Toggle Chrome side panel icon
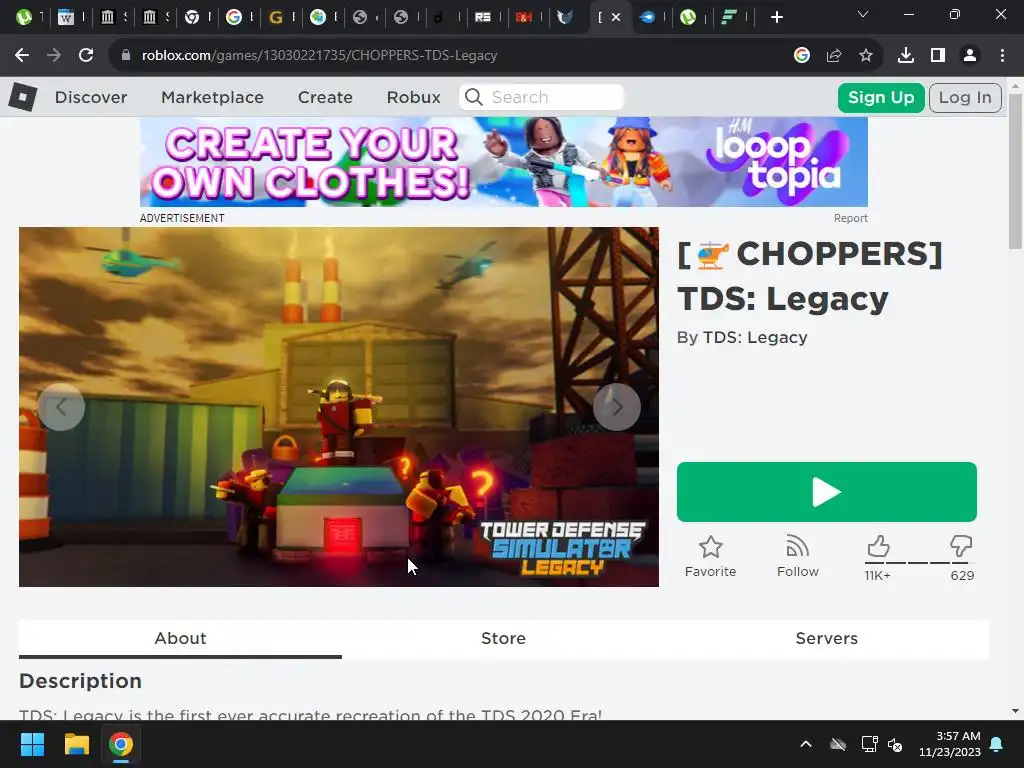 [938, 56]
